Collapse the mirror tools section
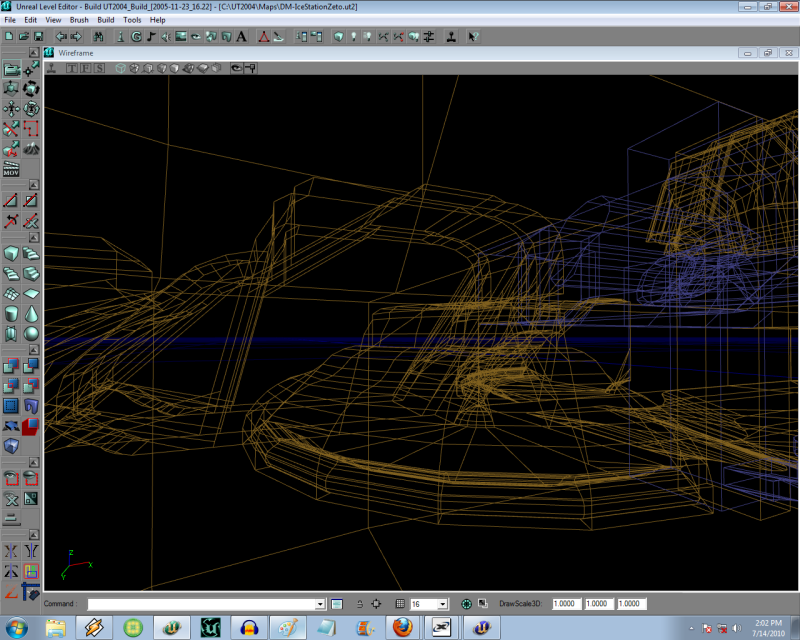This screenshot has width=800, height=640. (x=34, y=535)
